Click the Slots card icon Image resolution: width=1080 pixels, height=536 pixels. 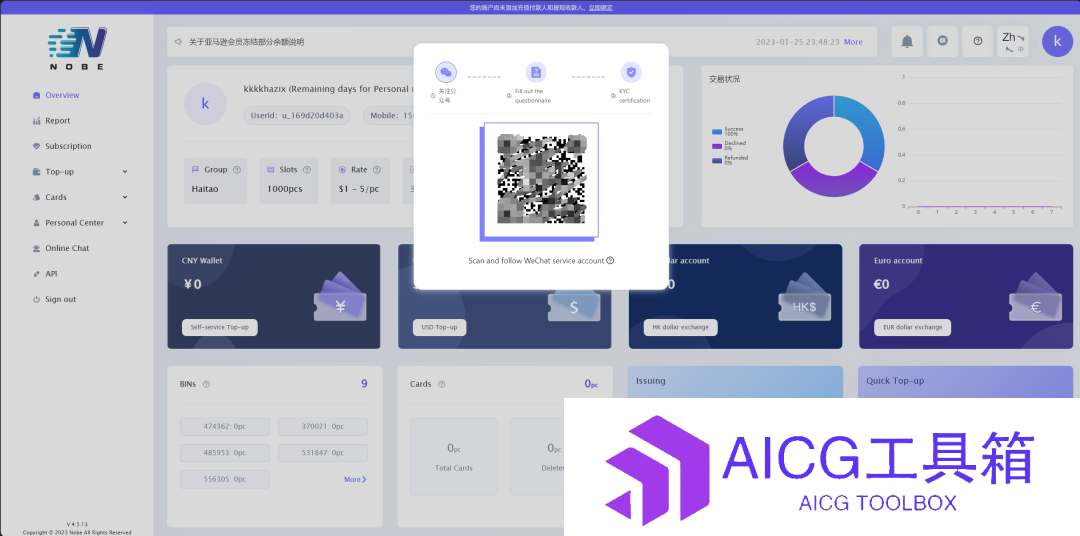point(270,169)
